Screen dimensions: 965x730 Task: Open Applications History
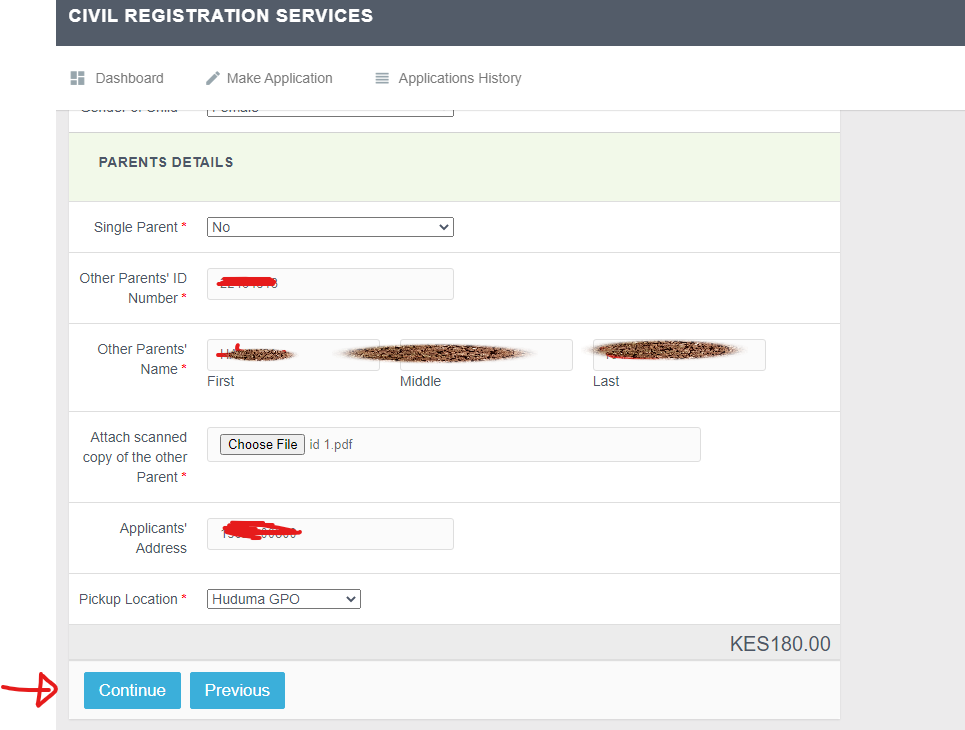[x=460, y=78]
